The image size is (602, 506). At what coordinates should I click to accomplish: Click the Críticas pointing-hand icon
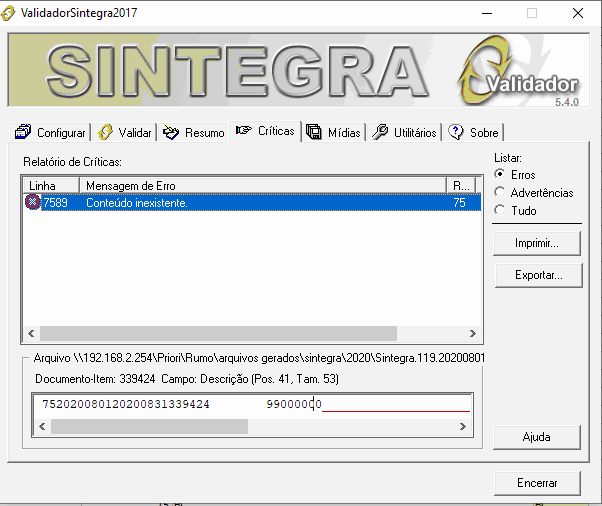(243, 131)
